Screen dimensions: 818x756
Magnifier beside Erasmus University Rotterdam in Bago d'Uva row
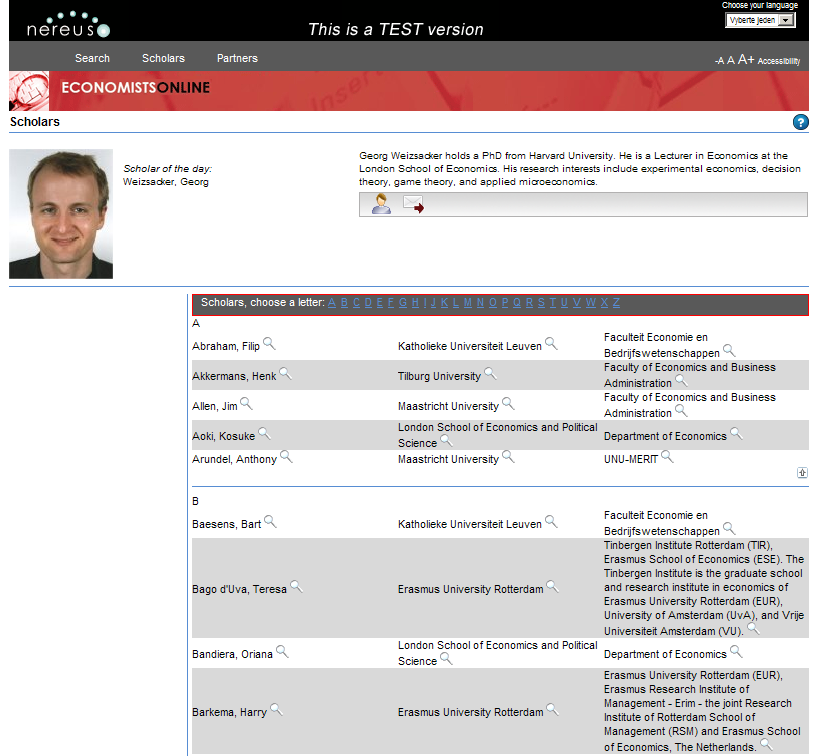tap(552, 586)
